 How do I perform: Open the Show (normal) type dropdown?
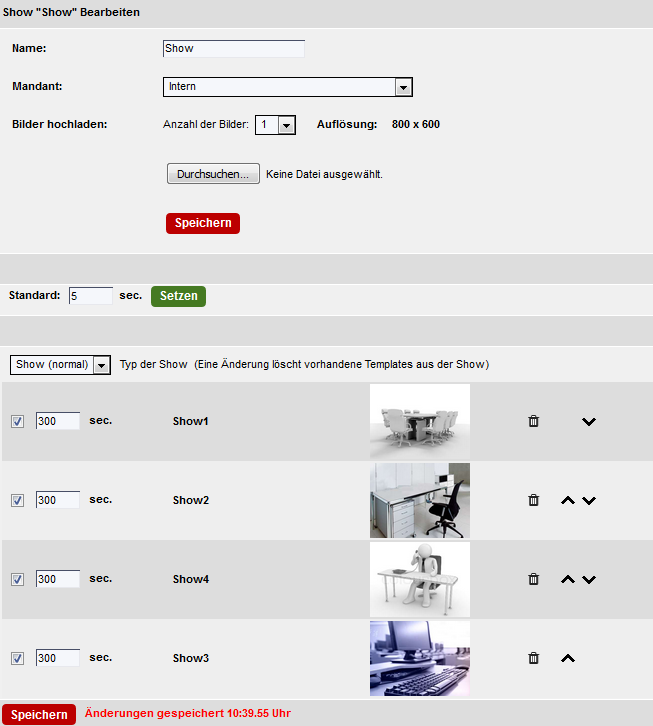click(60, 365)
